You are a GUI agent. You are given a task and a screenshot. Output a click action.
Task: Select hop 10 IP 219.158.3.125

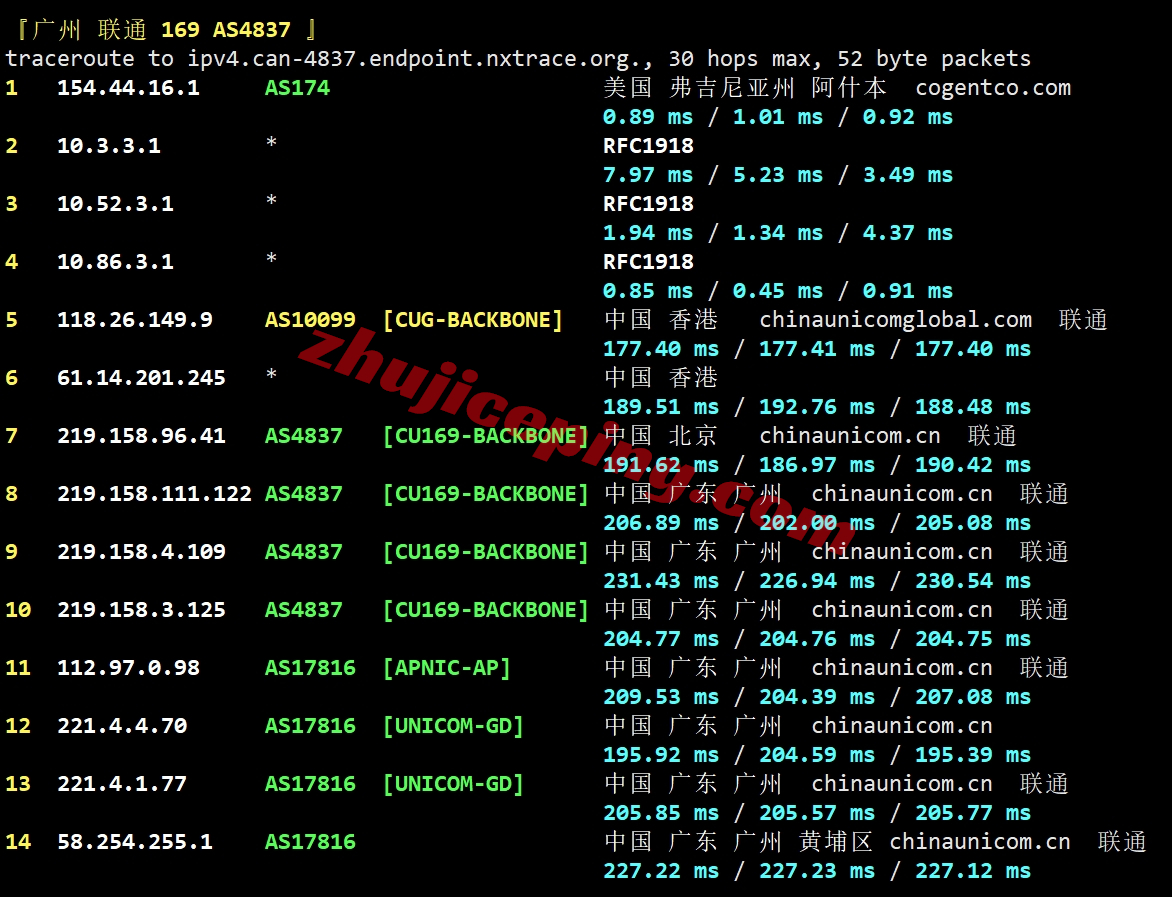coord(141,610)
